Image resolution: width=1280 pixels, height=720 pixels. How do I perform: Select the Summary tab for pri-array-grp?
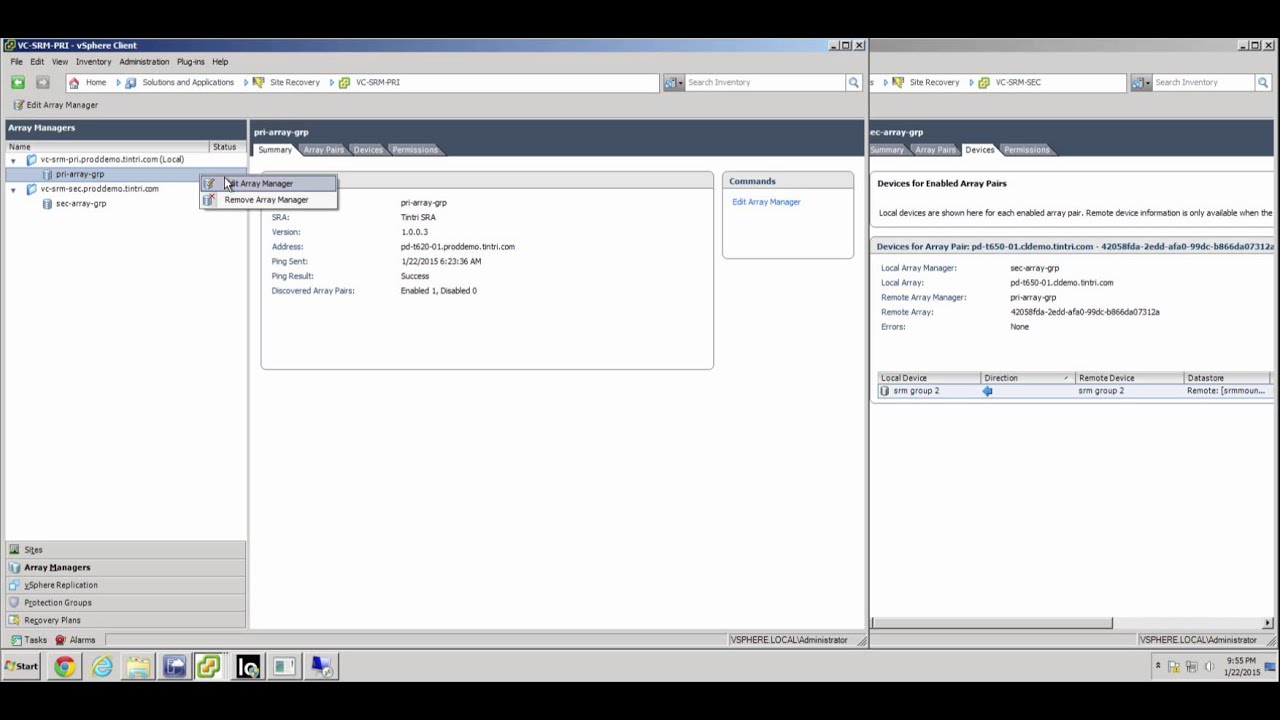coord(274,150)
